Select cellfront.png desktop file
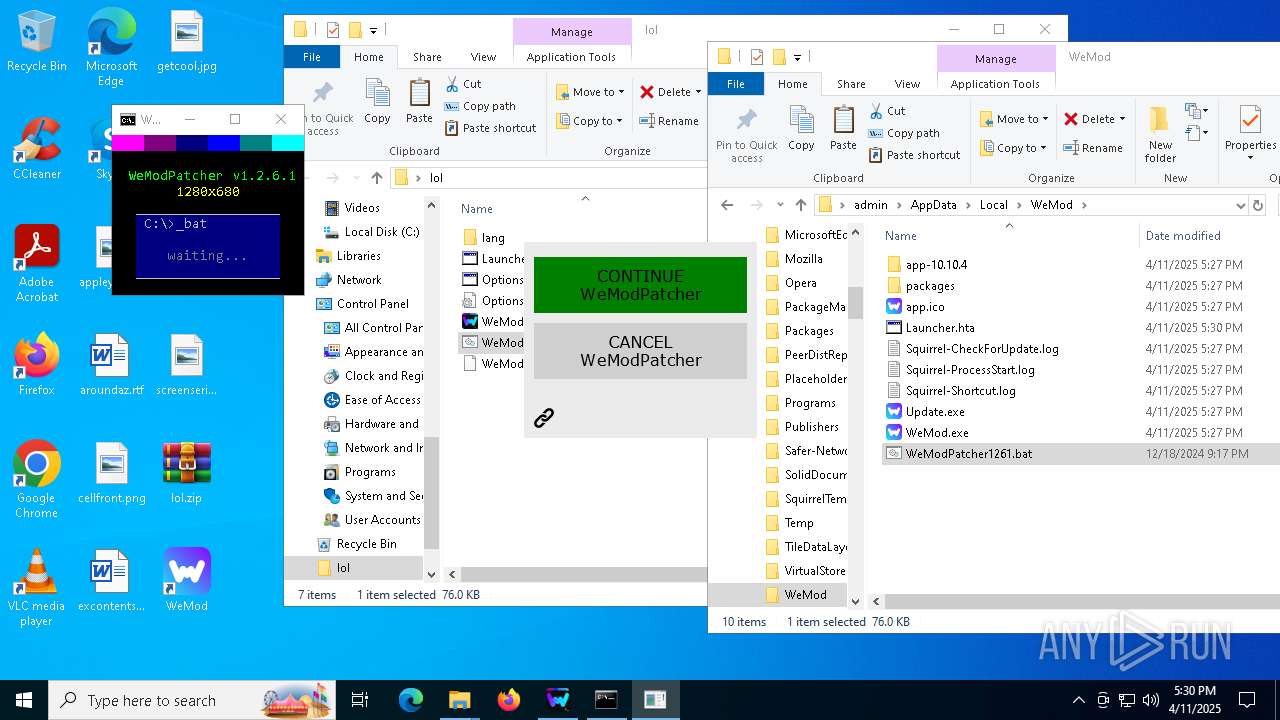The height and width of the screenshot is (720, 1280). [111, 473]
